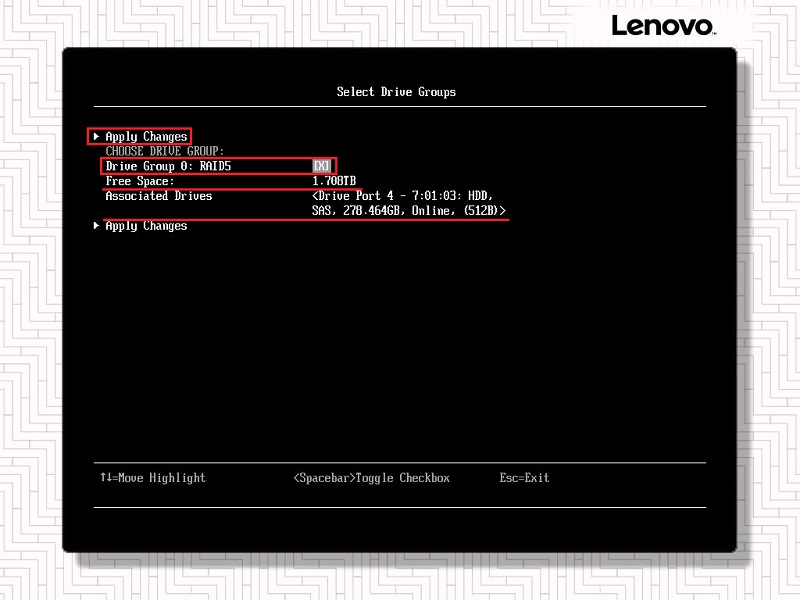Click the Esc=Exit hint
800x600 pixels.
tap(524, 478)
